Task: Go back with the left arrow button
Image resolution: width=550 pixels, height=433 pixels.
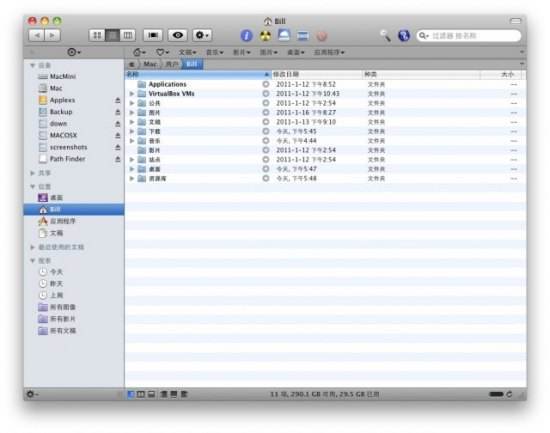Action: [x=37, y=35]
